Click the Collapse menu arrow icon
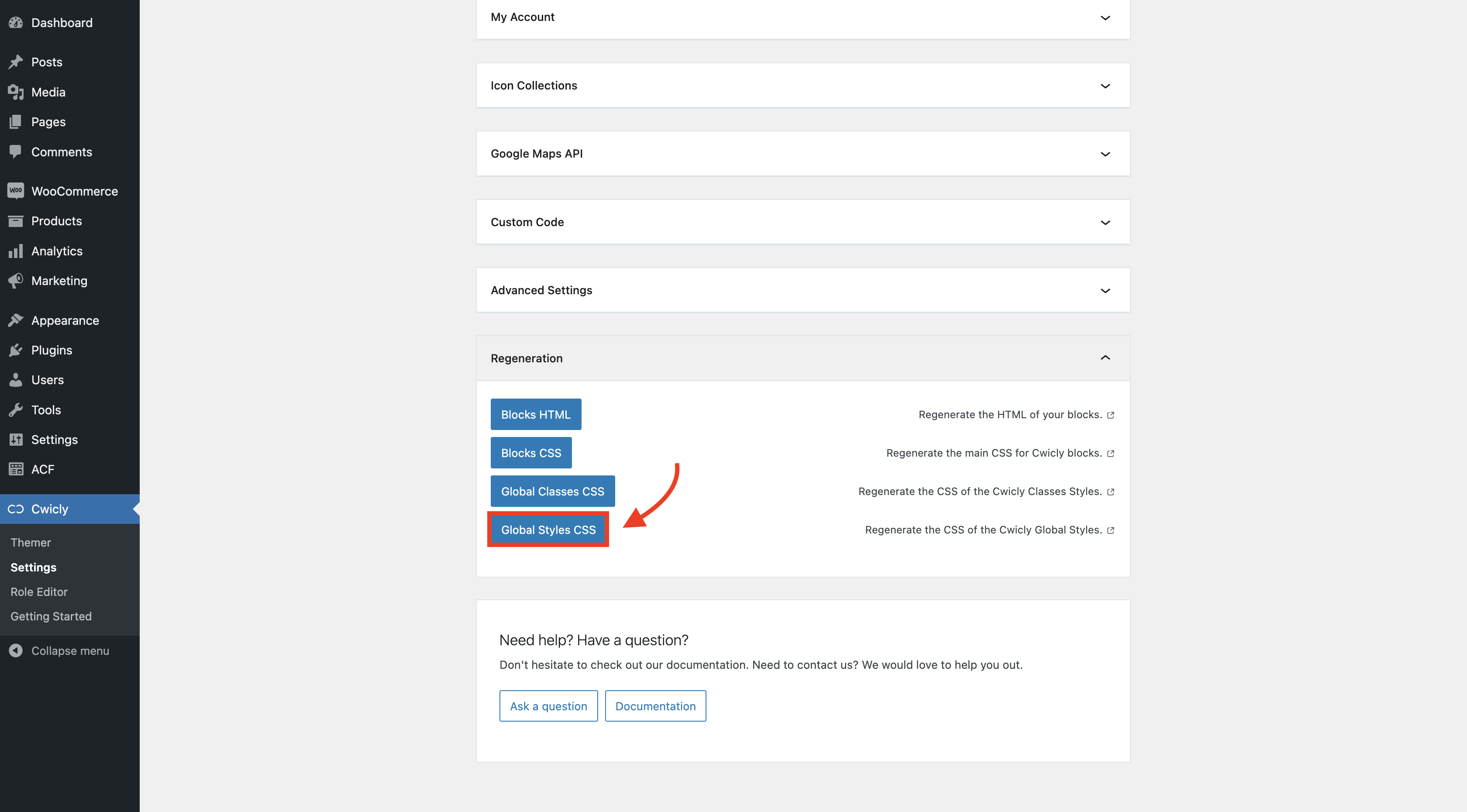1467x812 pixels. [x=16, y=650]
